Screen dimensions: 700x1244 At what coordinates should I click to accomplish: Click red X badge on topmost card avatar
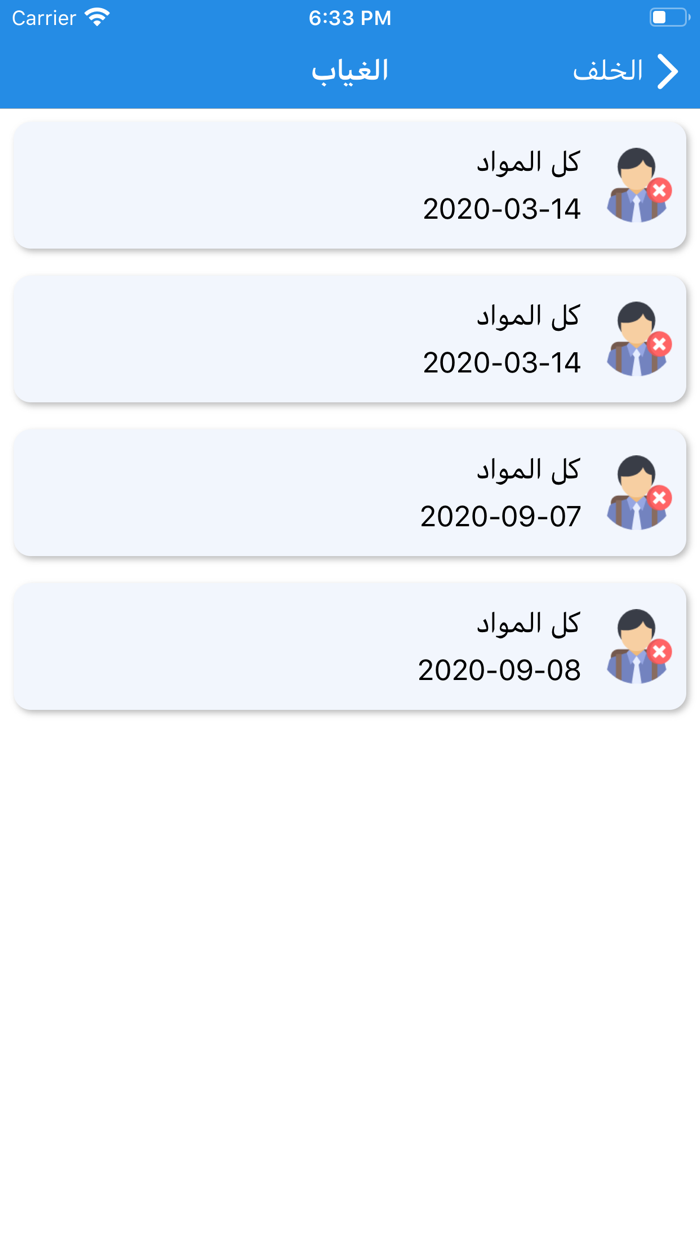pyautogui.click(x=659, y=190)
